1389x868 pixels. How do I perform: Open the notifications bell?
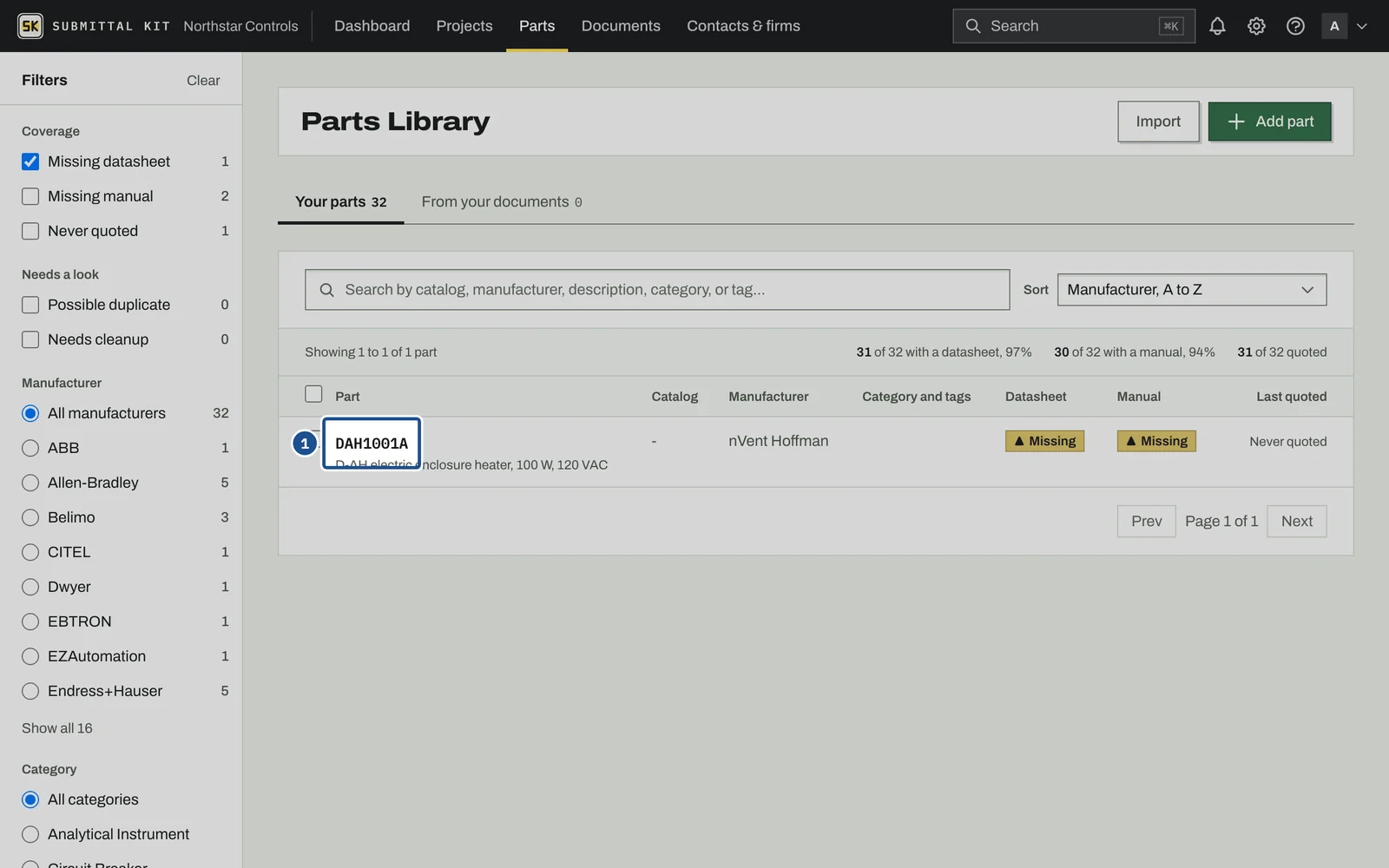click(1217, 26)
